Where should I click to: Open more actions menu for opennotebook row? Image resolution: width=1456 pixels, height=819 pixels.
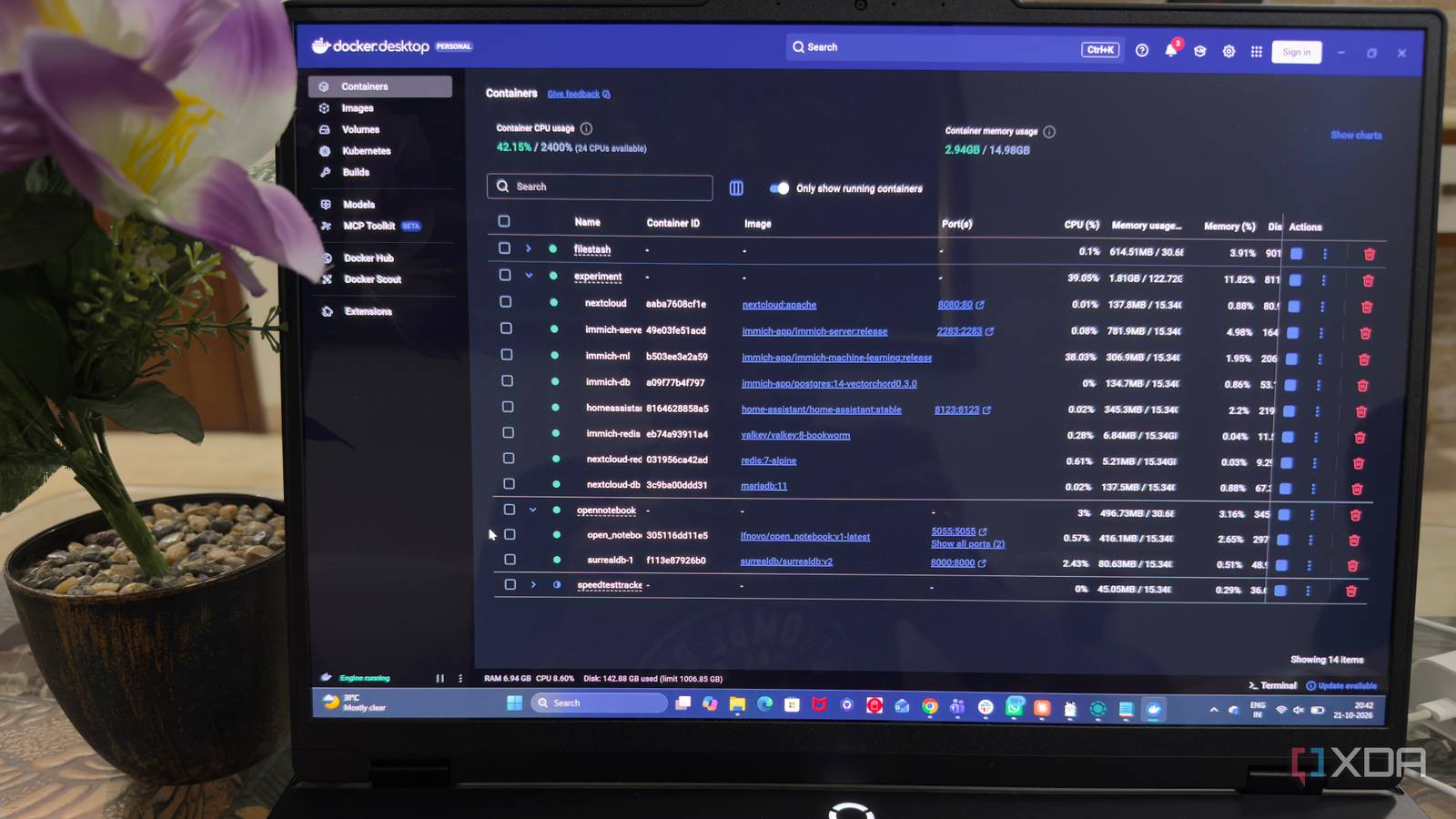[1312, 515]
